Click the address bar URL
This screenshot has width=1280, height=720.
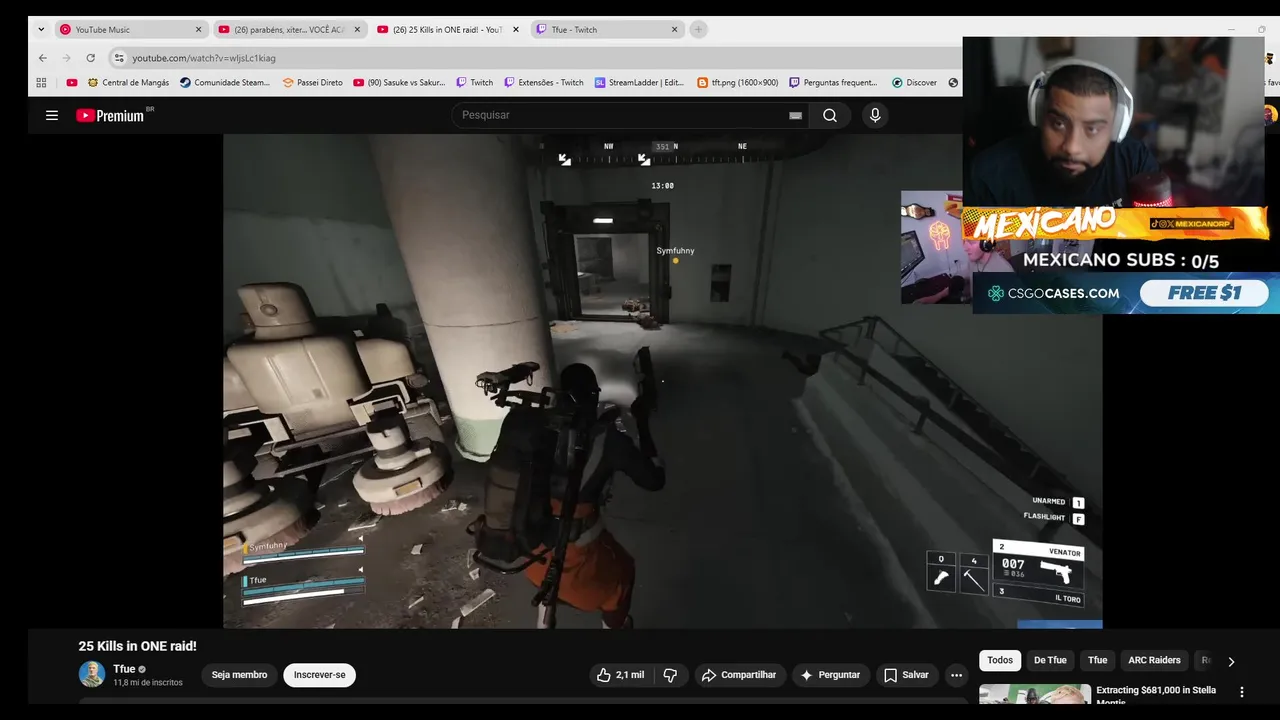point(204,58)
